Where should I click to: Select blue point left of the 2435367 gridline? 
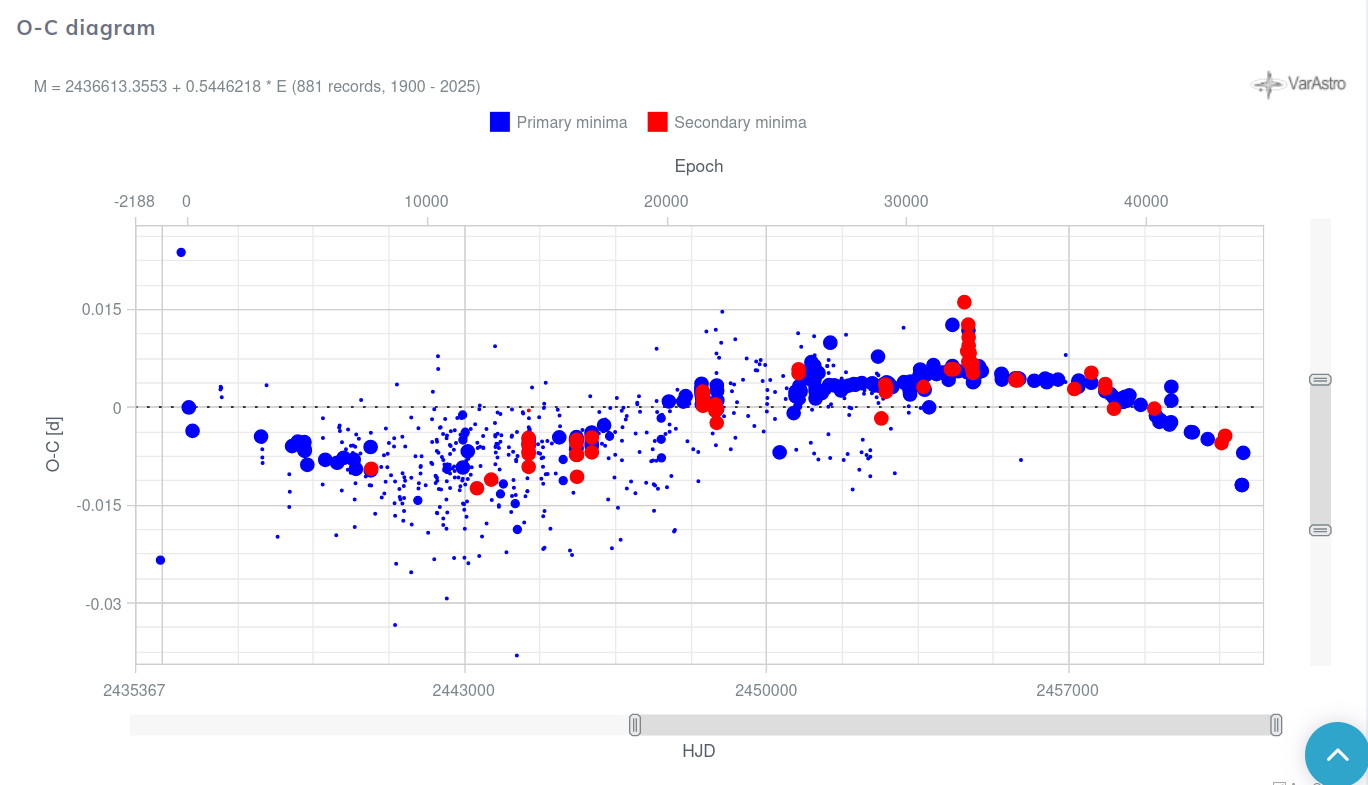tap(160, 560)
